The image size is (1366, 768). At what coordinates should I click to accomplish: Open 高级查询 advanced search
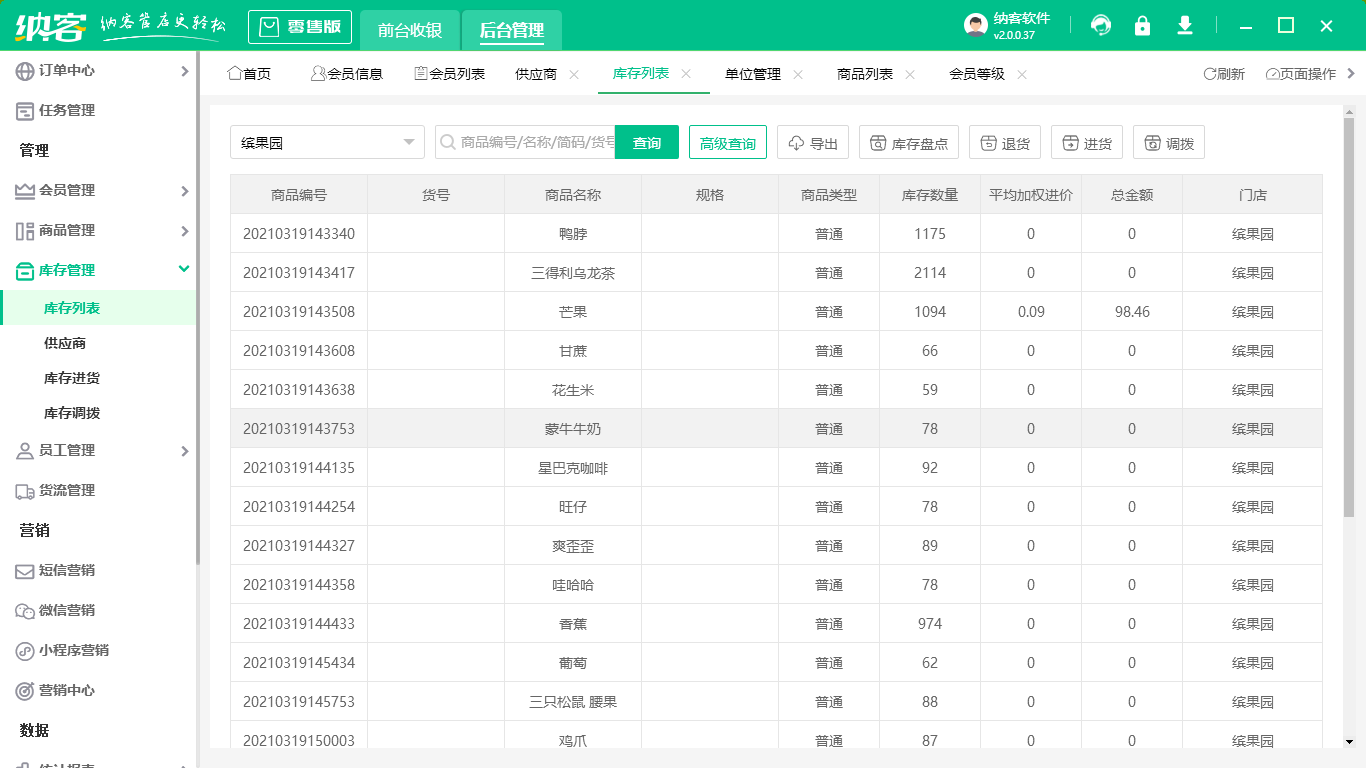coord(727,142)
